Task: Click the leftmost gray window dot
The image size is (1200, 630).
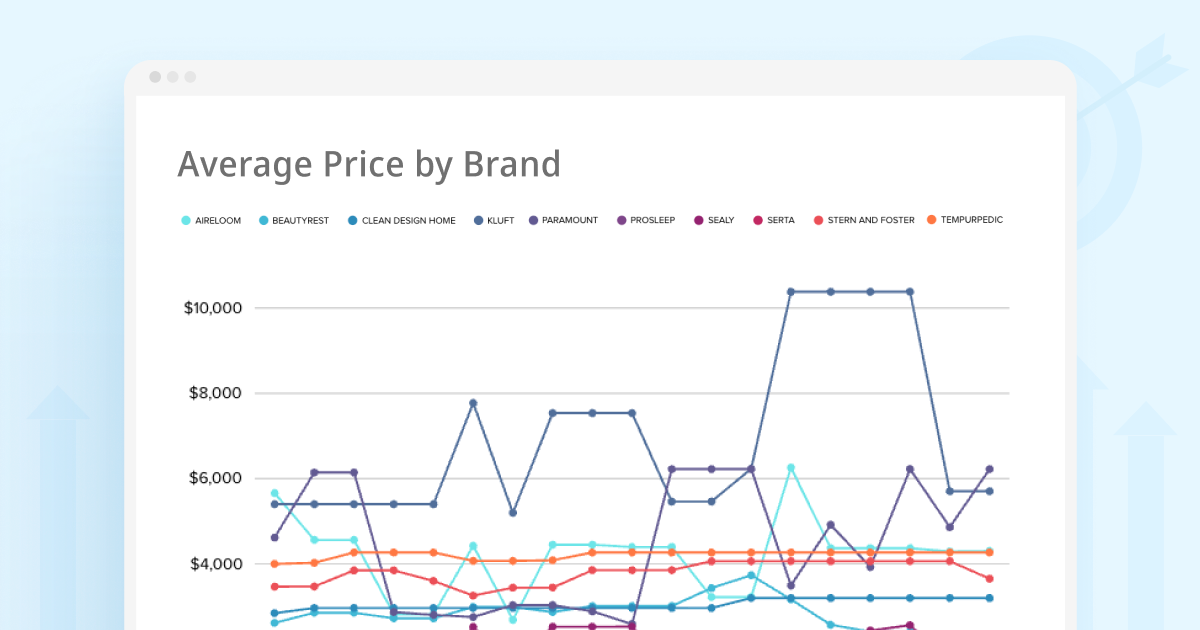Action: click(155, 77)
